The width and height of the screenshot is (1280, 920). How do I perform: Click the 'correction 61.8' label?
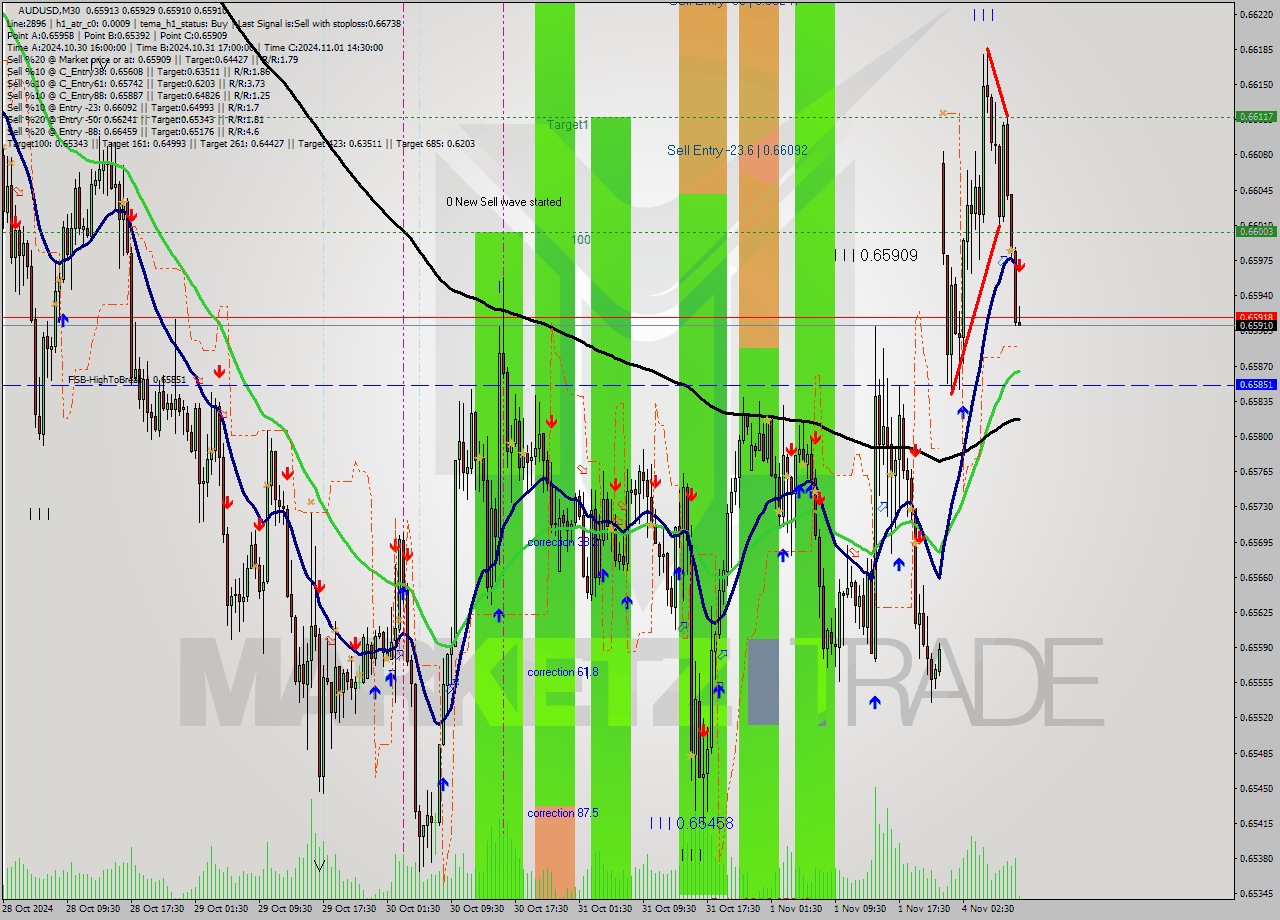563,672
